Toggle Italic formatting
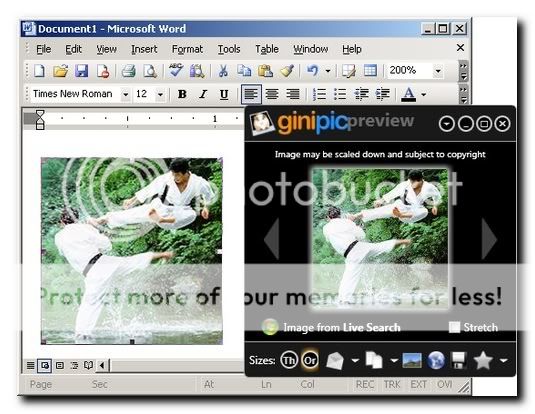 [x=203, y=94]
